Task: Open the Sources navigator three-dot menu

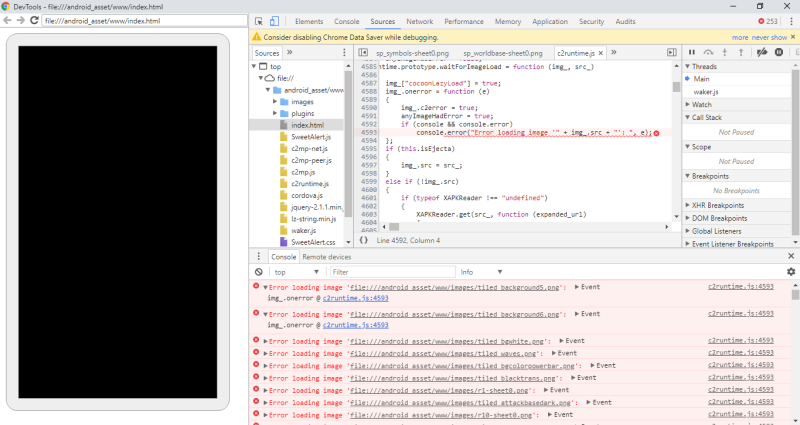Action: 344,53
